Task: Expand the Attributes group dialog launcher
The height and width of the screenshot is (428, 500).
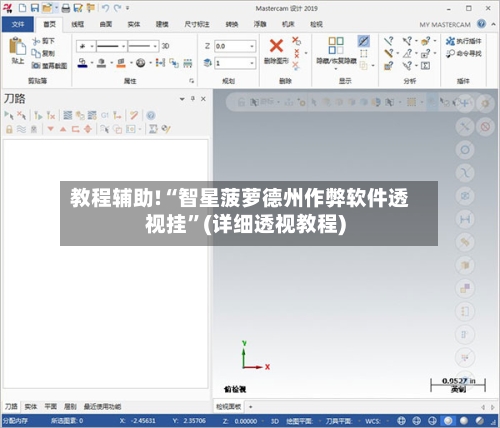Action: pos(192,81)
